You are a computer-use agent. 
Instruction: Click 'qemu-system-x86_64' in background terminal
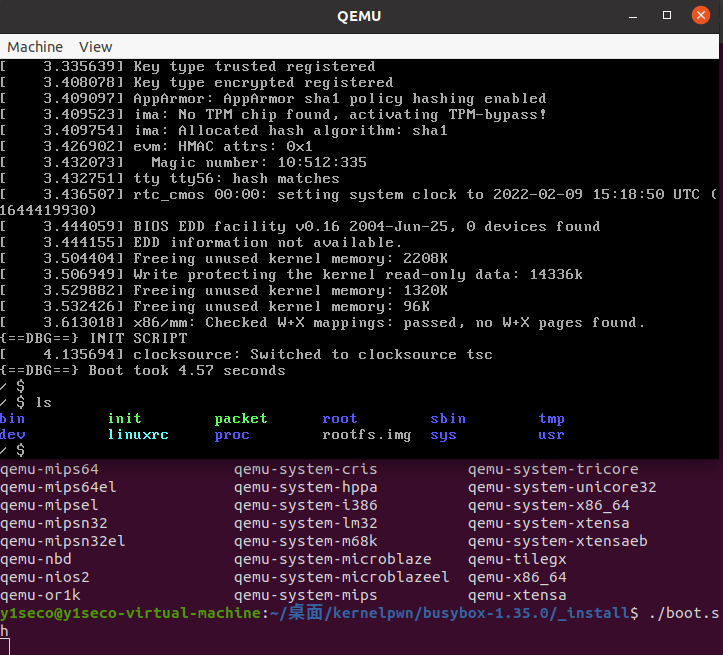pyautogui.click(x=549, y=505)
